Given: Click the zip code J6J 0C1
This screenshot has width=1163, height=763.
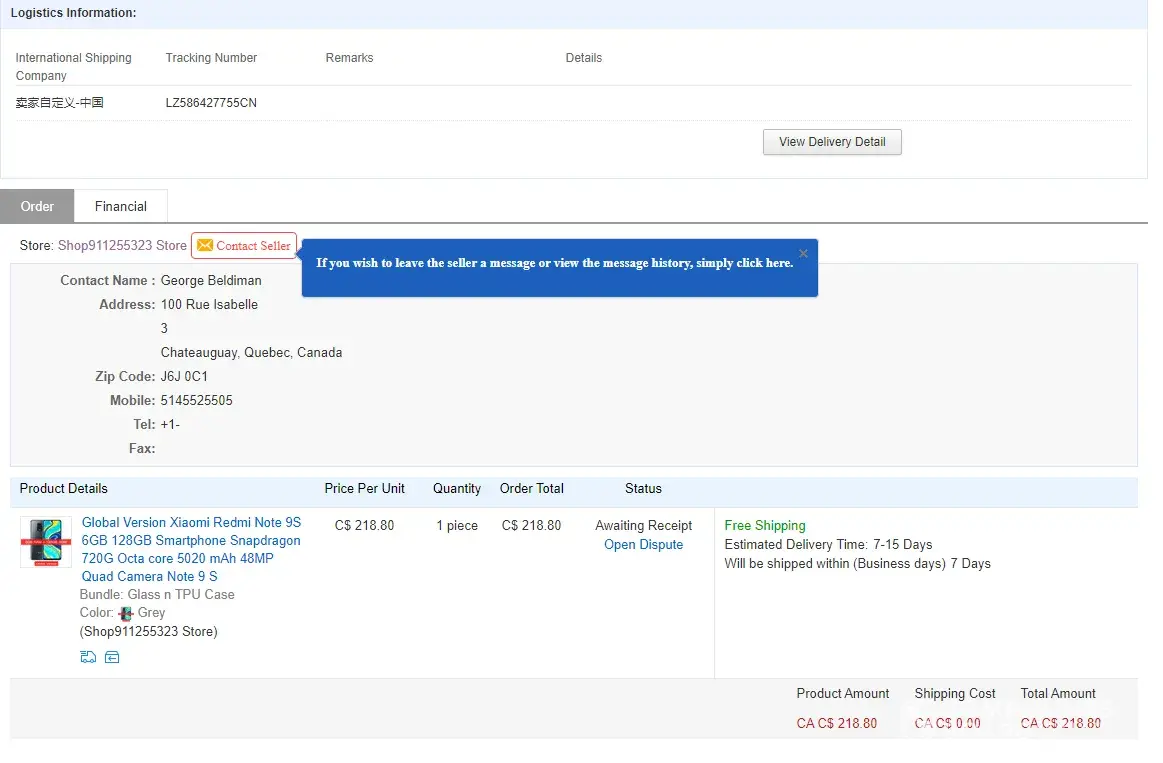Looking at the screenshot, I should [185, 377].
